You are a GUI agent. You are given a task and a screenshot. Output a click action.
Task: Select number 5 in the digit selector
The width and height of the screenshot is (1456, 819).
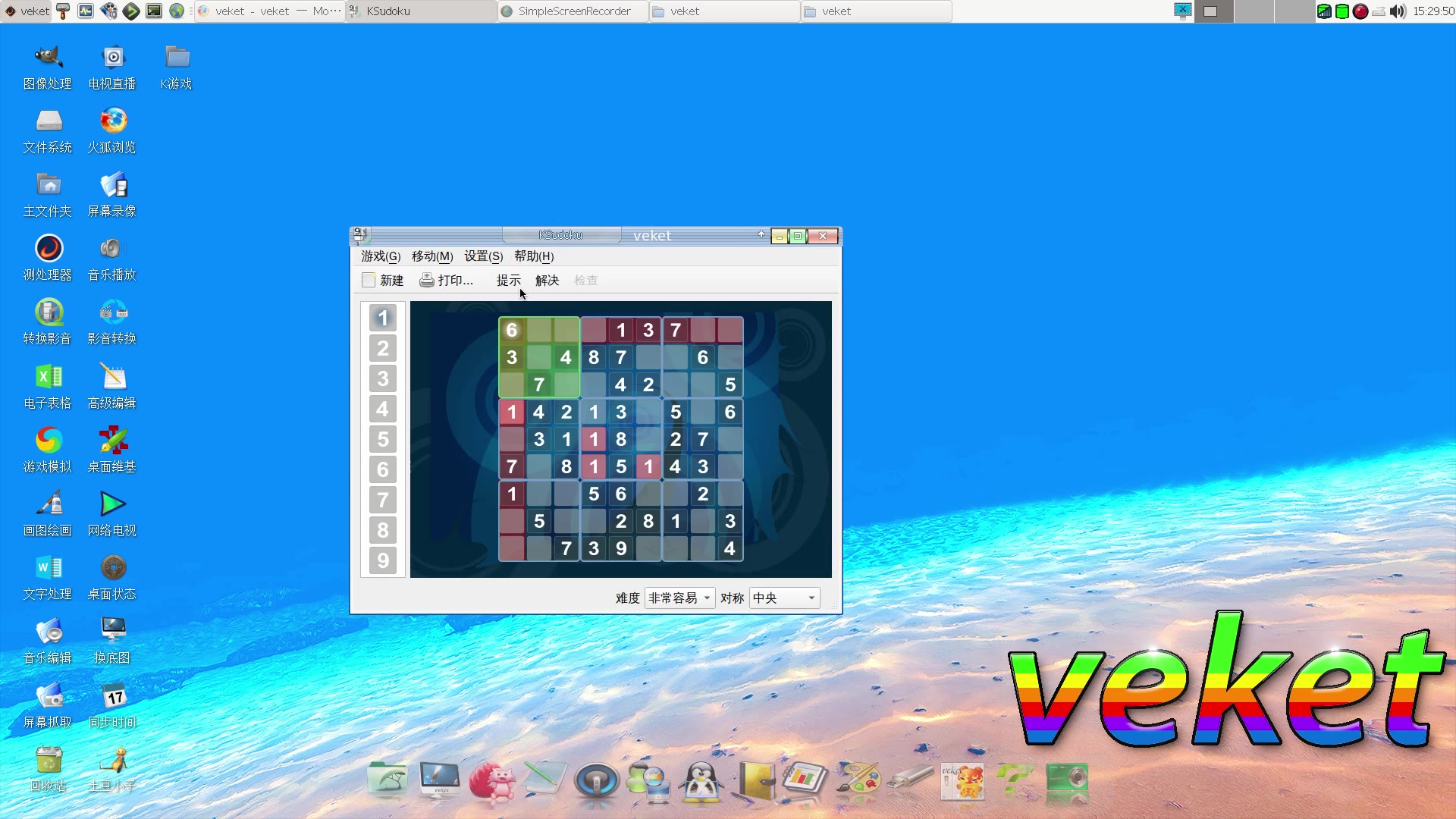point(383,439)
